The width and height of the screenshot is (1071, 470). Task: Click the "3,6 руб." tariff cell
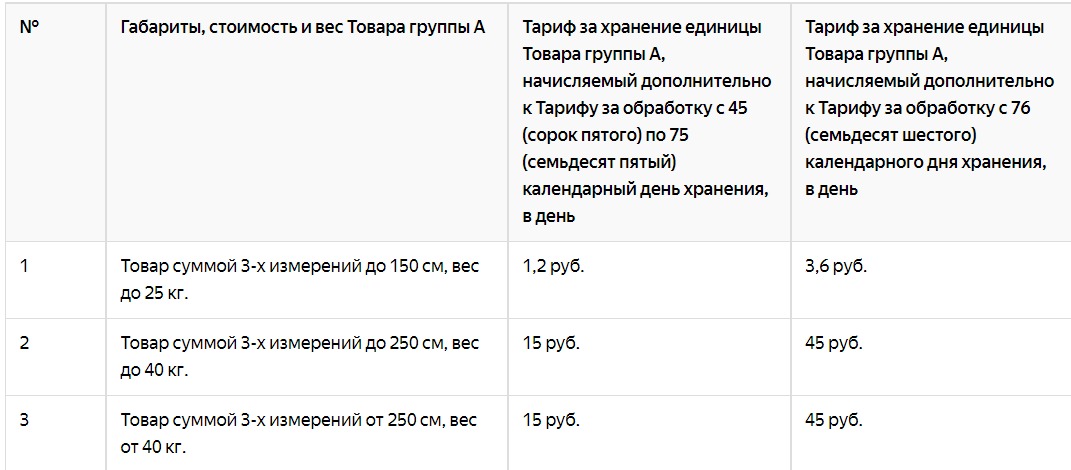pyautogui.click(x=836, y=267)
